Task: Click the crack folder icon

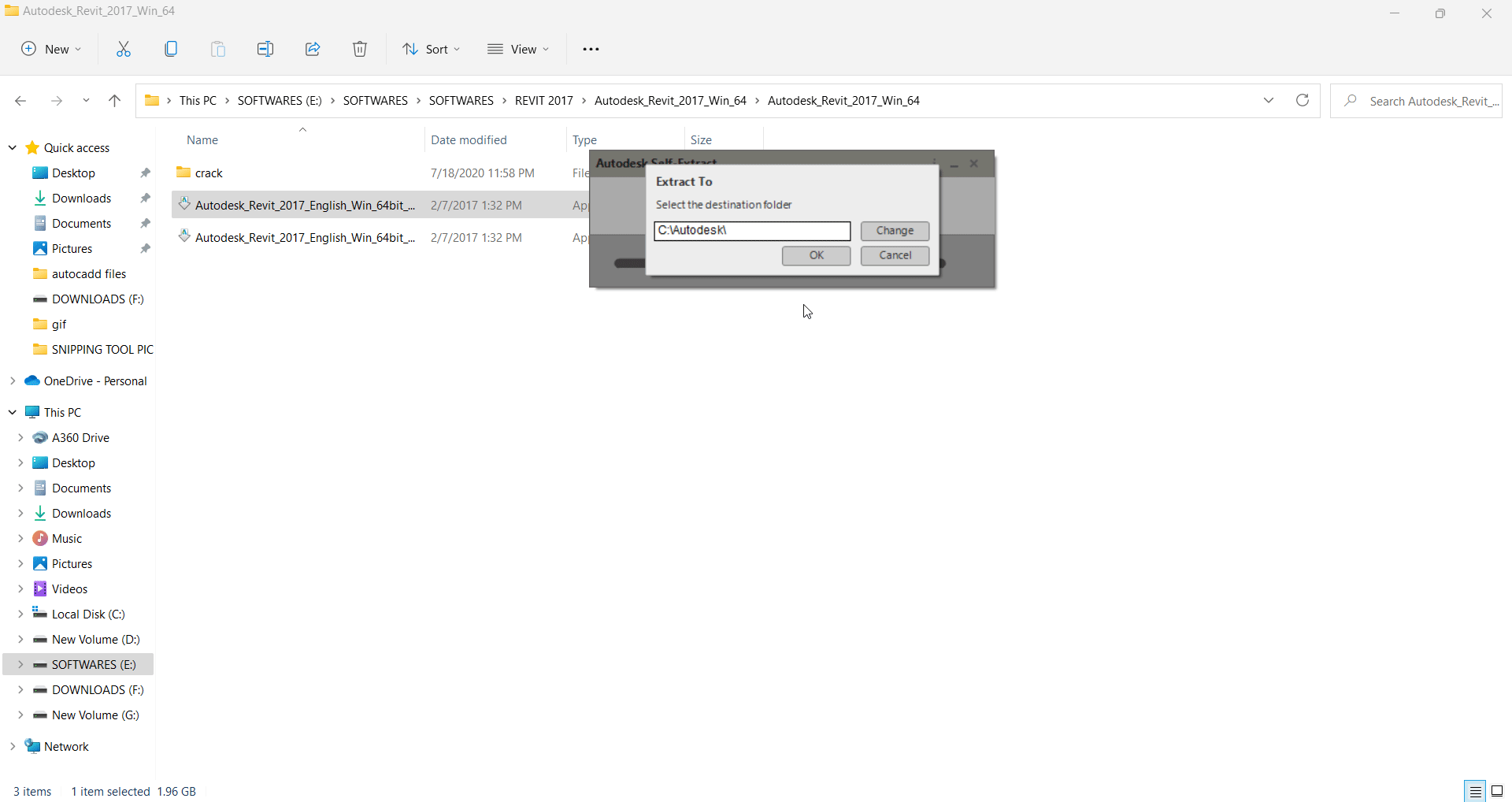Action: 183,172
